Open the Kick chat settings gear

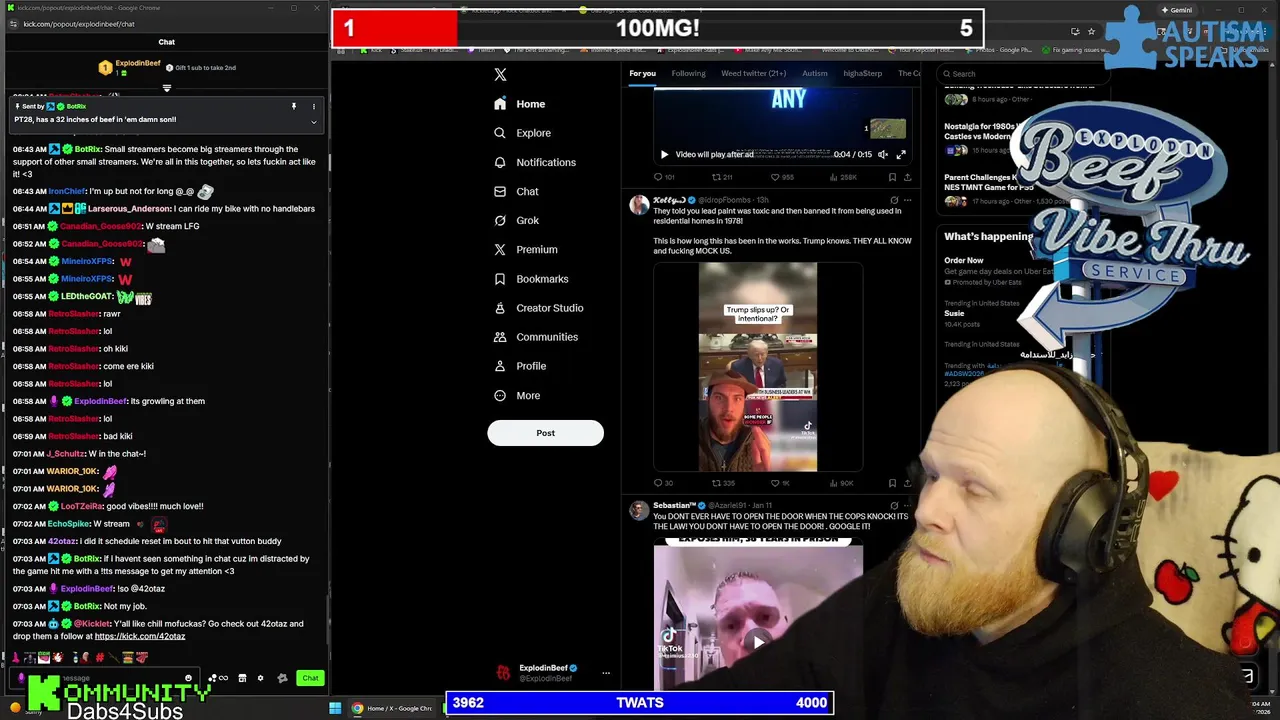pos(260,678)
